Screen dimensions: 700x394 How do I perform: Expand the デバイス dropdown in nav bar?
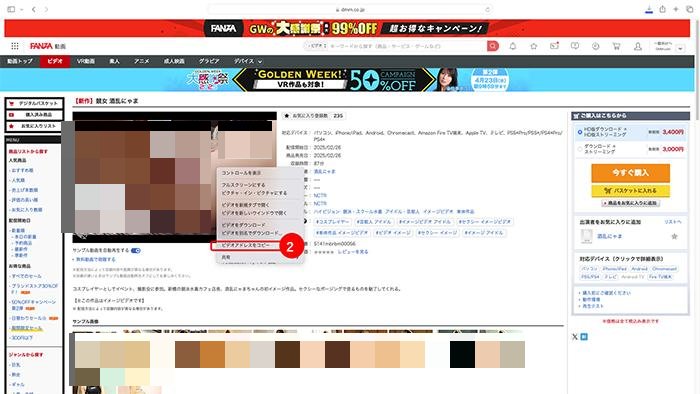pyautogui.click(x=248, y=61)
